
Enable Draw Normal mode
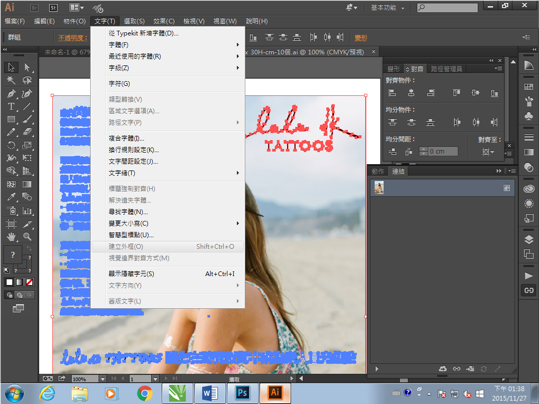pos(10,295)
